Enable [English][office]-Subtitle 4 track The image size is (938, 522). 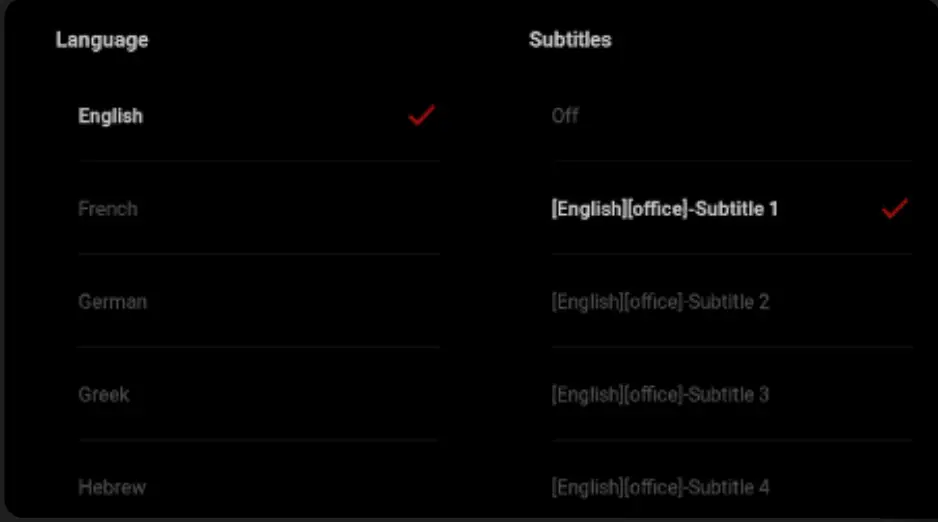[x=660, y=488]
